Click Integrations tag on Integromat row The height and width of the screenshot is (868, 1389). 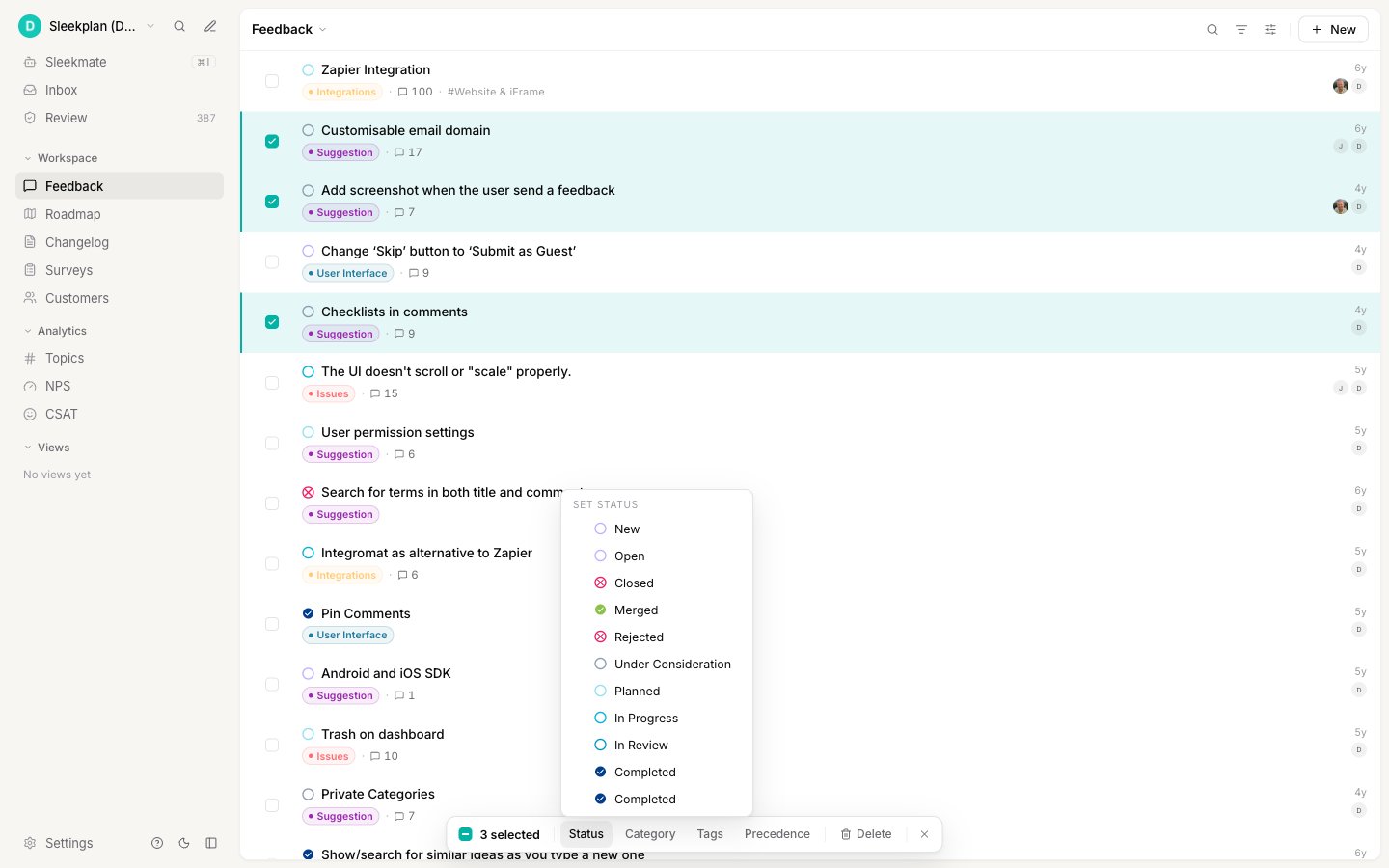pos(342,575)
